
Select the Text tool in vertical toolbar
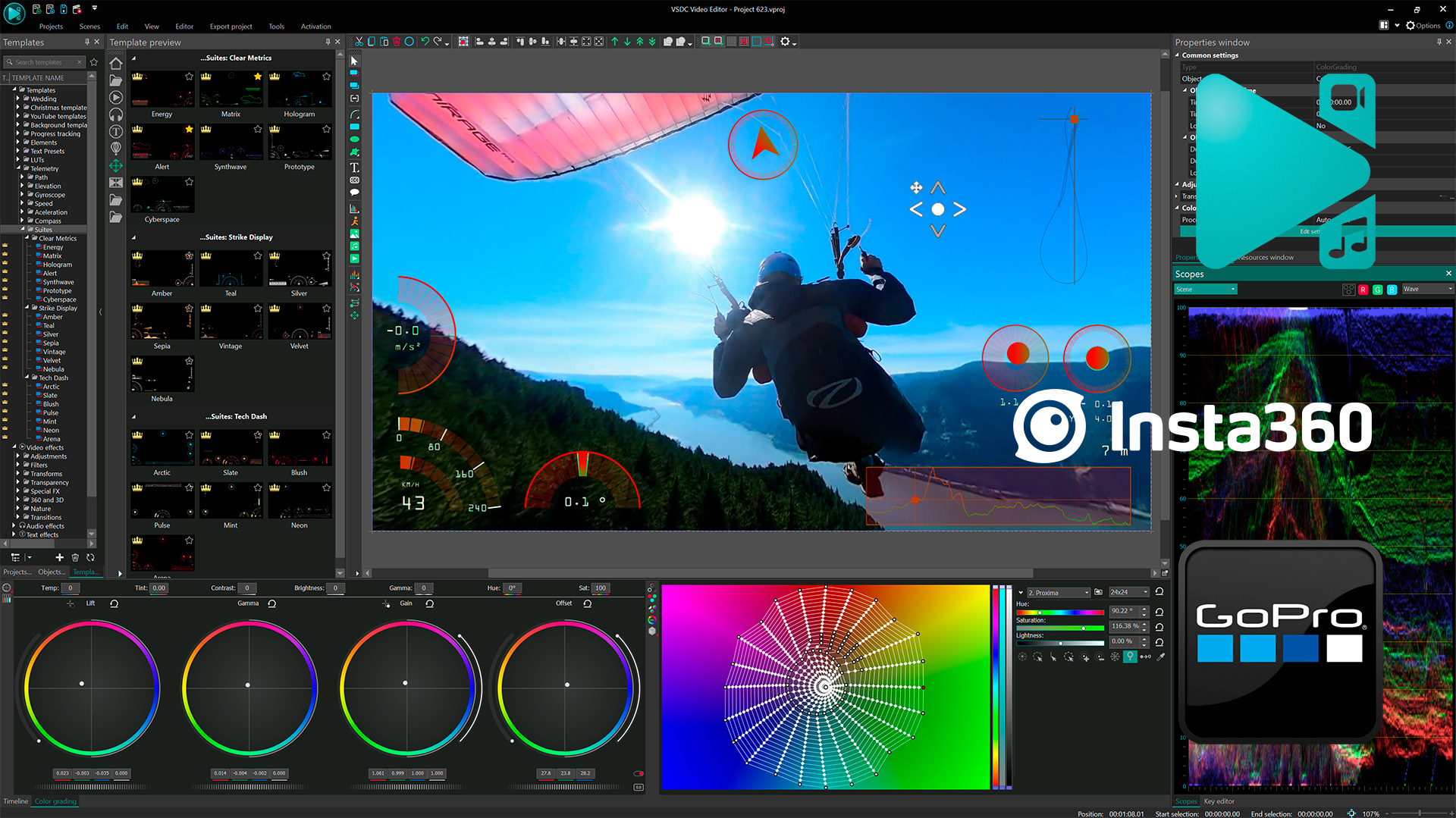point(354,168)
